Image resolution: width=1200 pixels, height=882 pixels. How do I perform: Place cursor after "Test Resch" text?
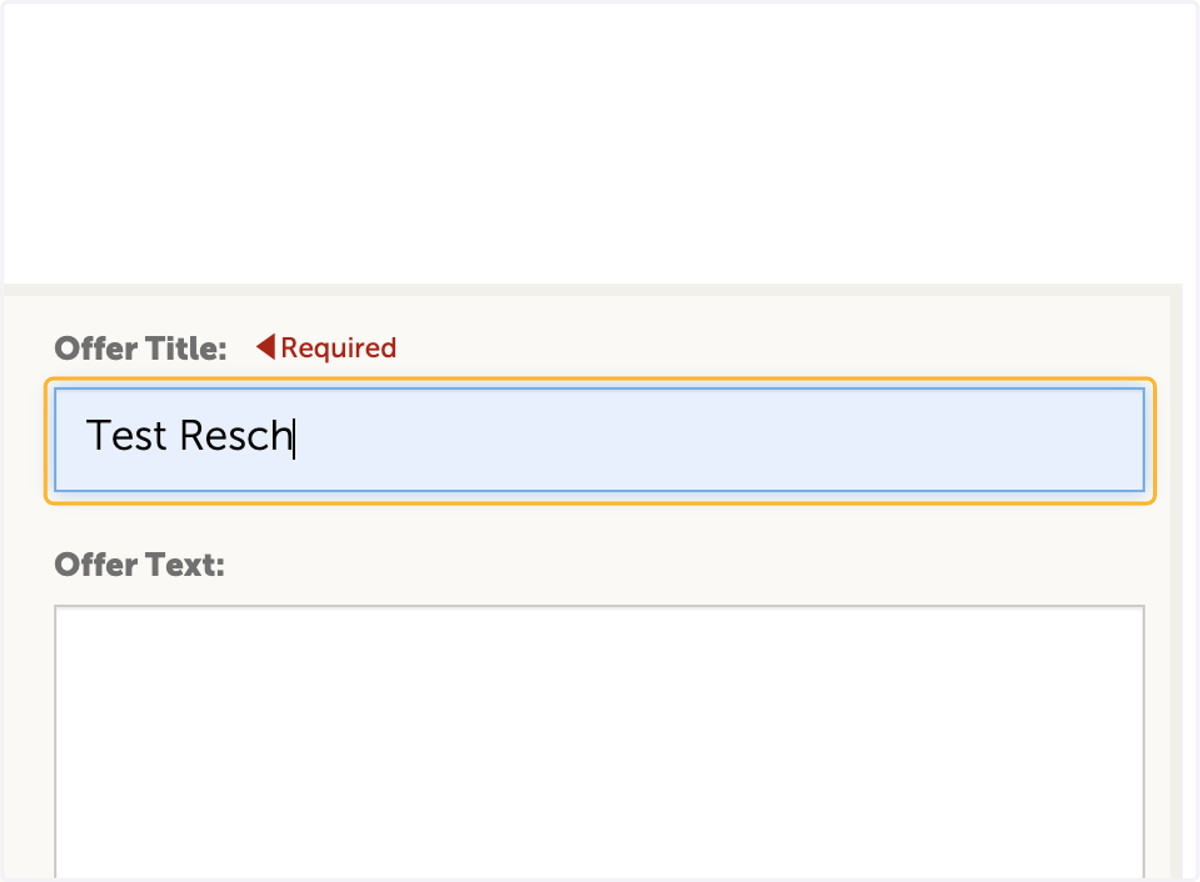click(294, 437)
